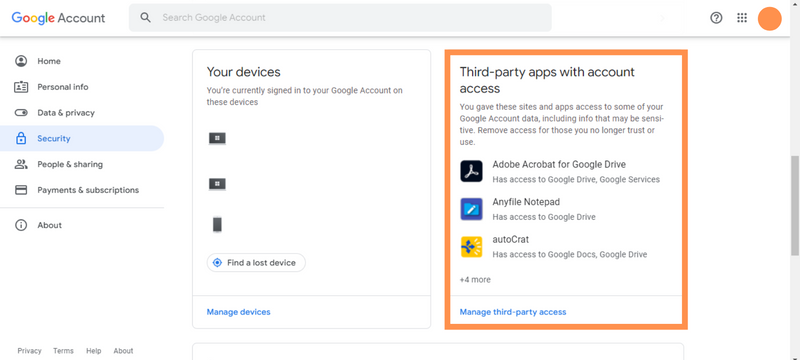This screenshot has width=800, height=360.
Task: Show the +4 more apps
Action: point(475,279)
